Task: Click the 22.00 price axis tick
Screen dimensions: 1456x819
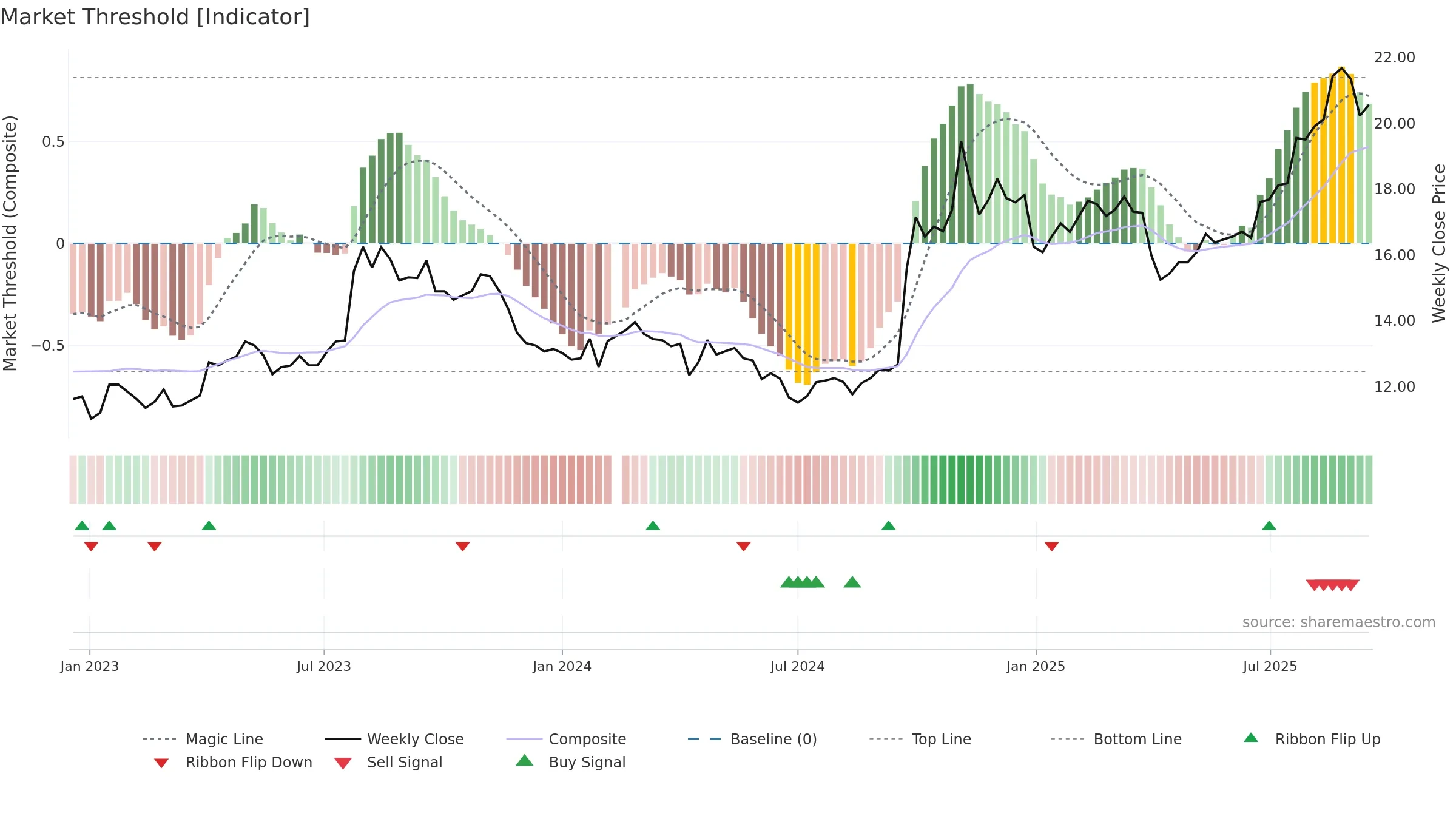Action: point(1395,58)
